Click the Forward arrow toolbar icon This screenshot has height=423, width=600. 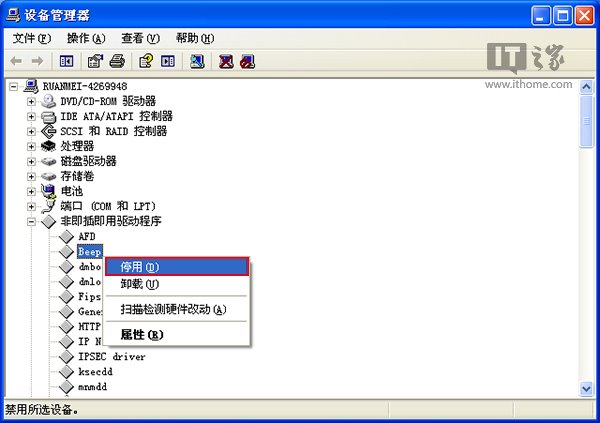tap(38, 61)
